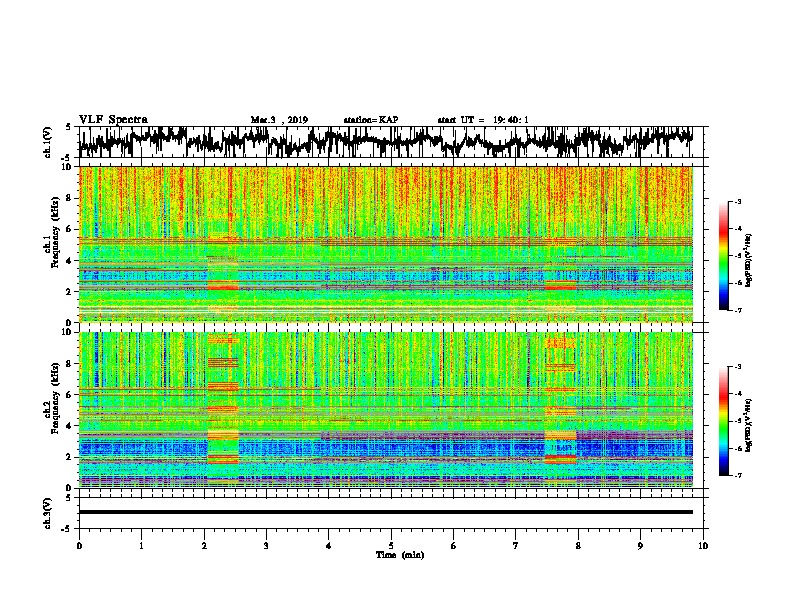Click the "9" tick label on the time axis
Screen dimensions: 792x612
(x=640, y=545)
